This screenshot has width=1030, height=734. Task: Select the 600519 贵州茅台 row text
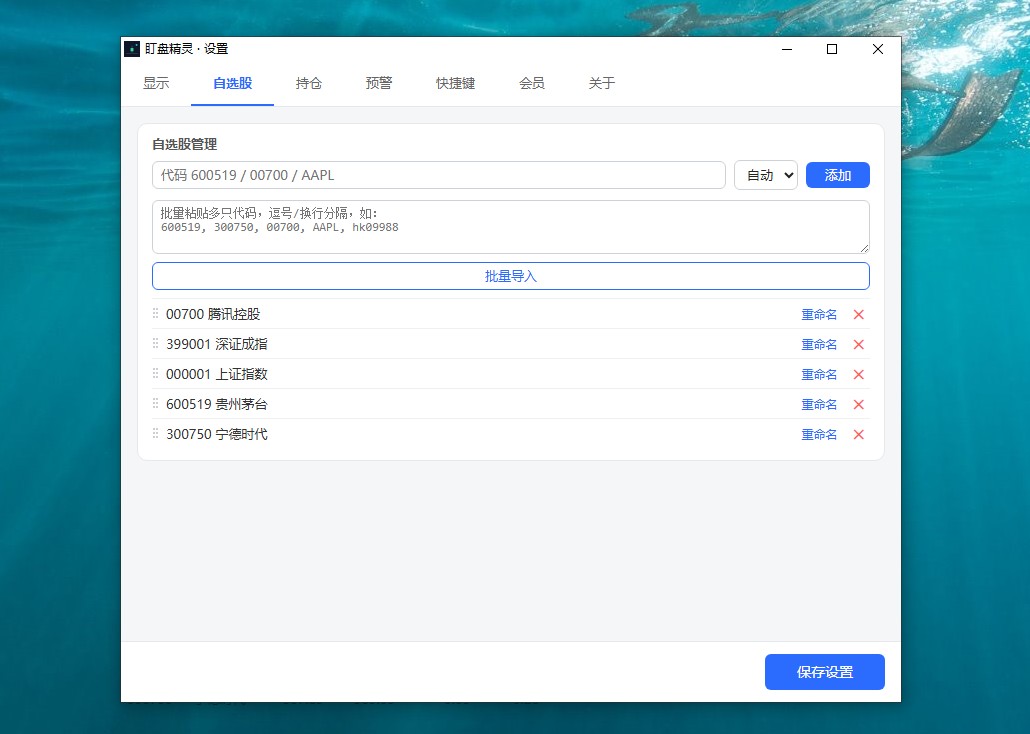(x=217, y=404)
